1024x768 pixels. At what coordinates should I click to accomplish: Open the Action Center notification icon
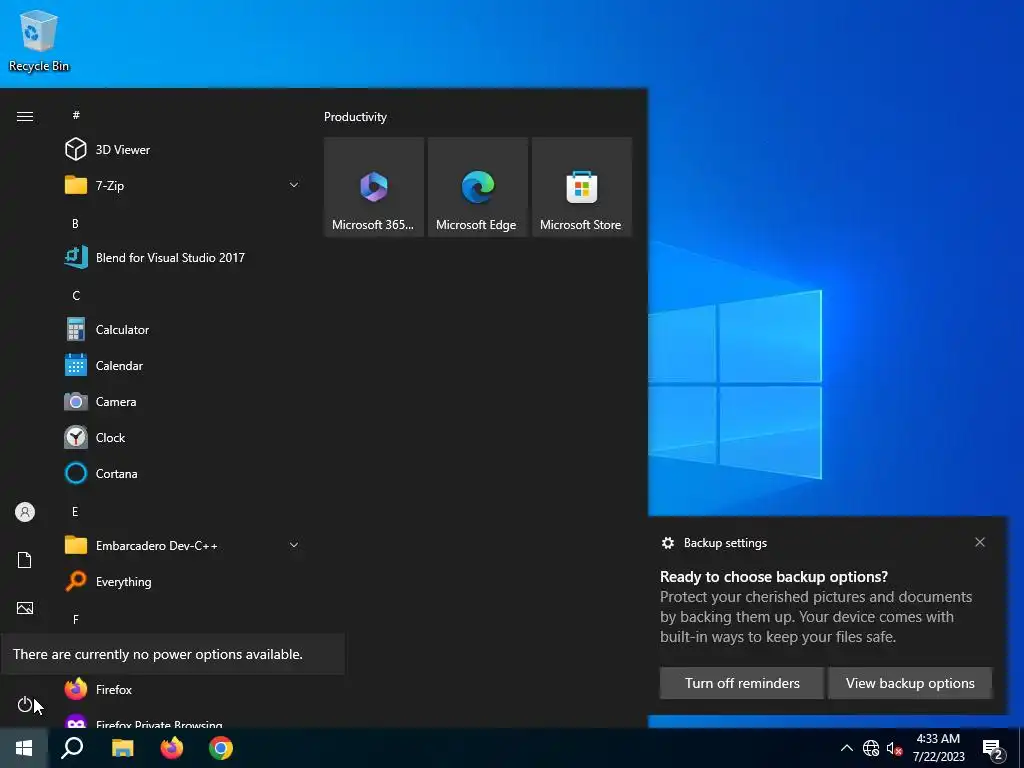click(x=993, y=749)
